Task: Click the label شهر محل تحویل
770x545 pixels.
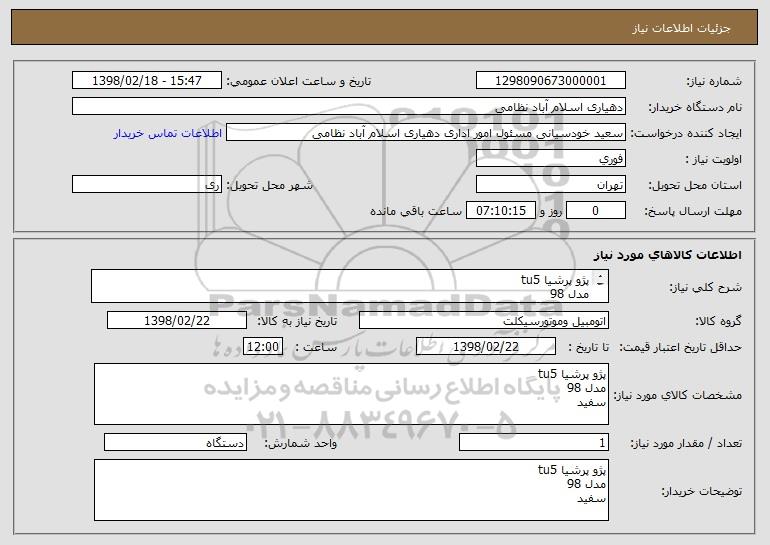Action: coord(269,185)
